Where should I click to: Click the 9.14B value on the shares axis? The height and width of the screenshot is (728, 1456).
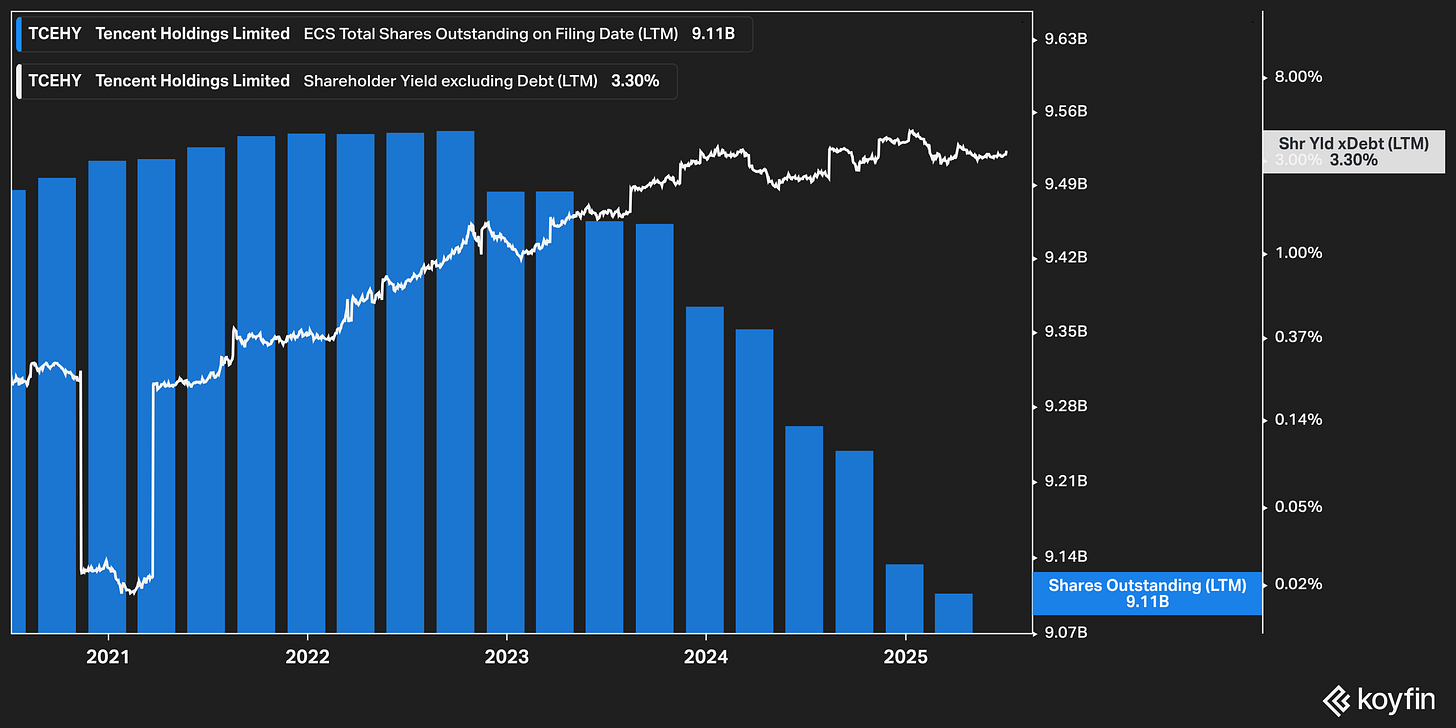[1065, 556]
